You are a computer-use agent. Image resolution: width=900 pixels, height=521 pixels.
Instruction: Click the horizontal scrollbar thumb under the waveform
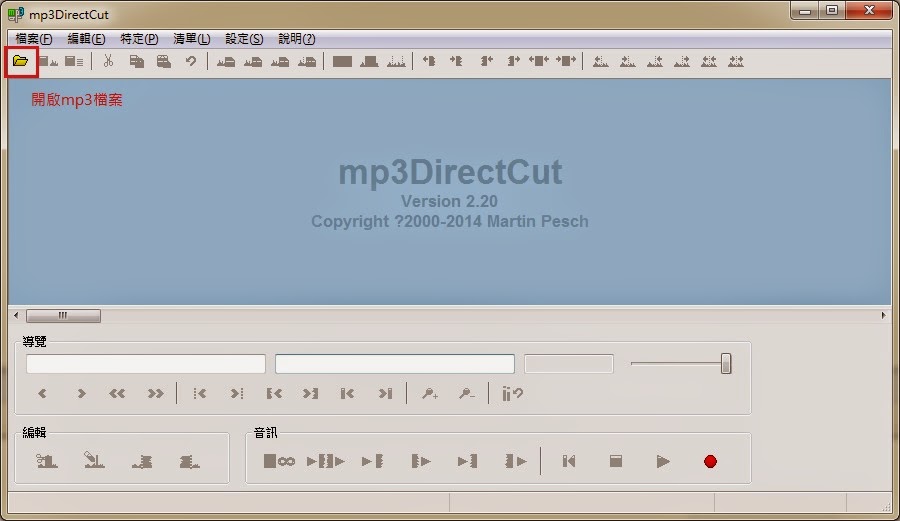click(x=63, y=316)
